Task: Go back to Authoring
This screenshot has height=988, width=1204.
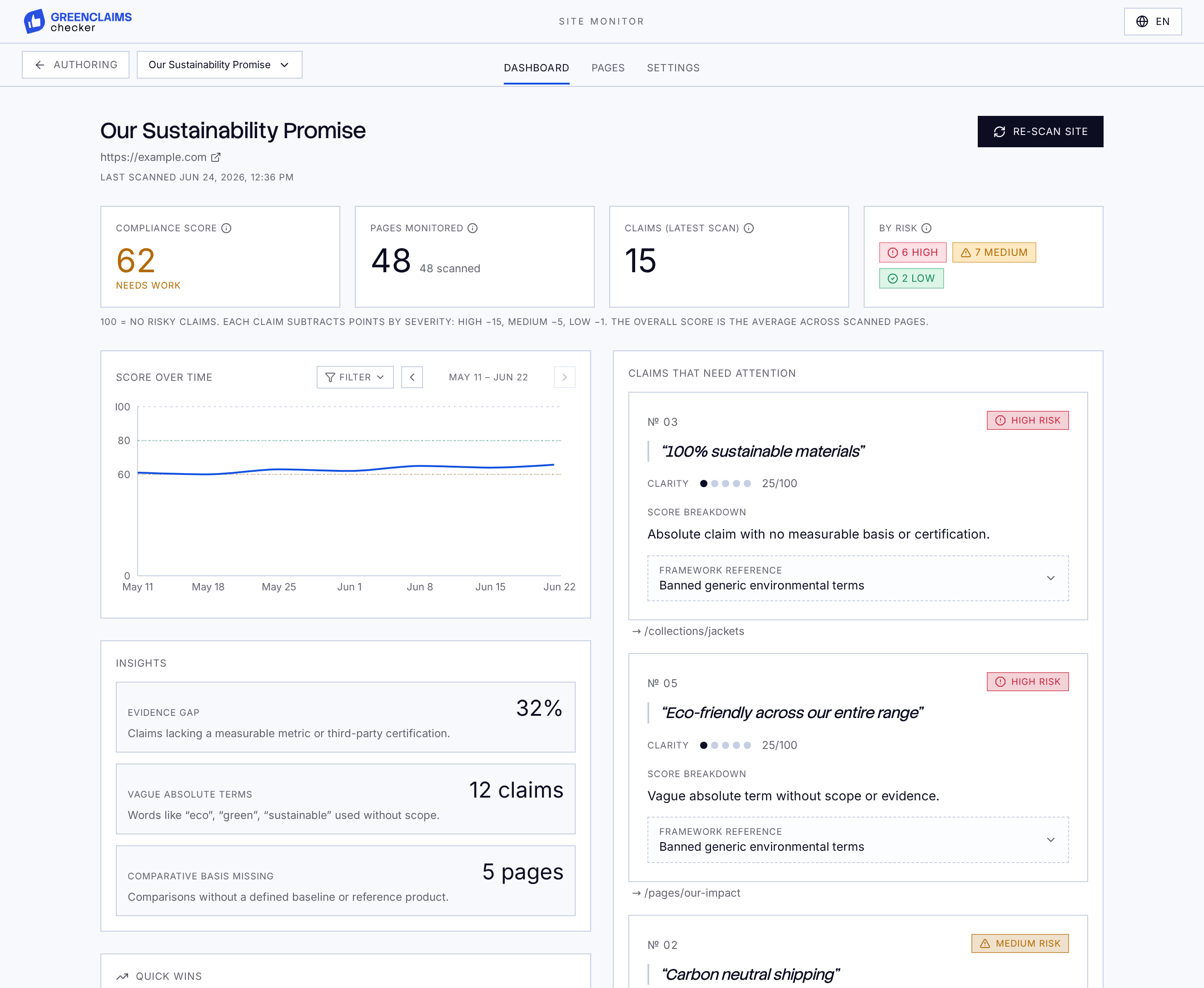Action: [76, 65]
